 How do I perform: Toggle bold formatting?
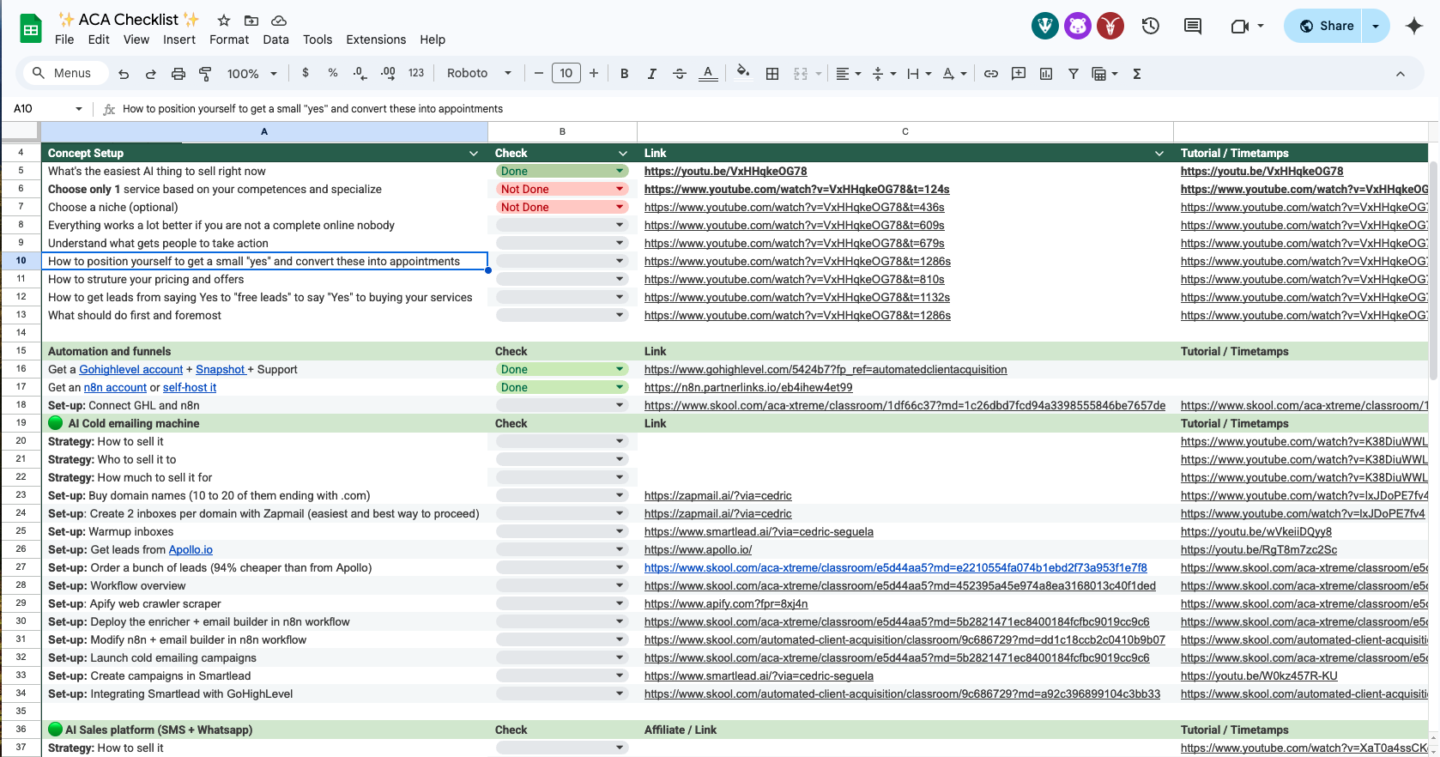[625, 73]
